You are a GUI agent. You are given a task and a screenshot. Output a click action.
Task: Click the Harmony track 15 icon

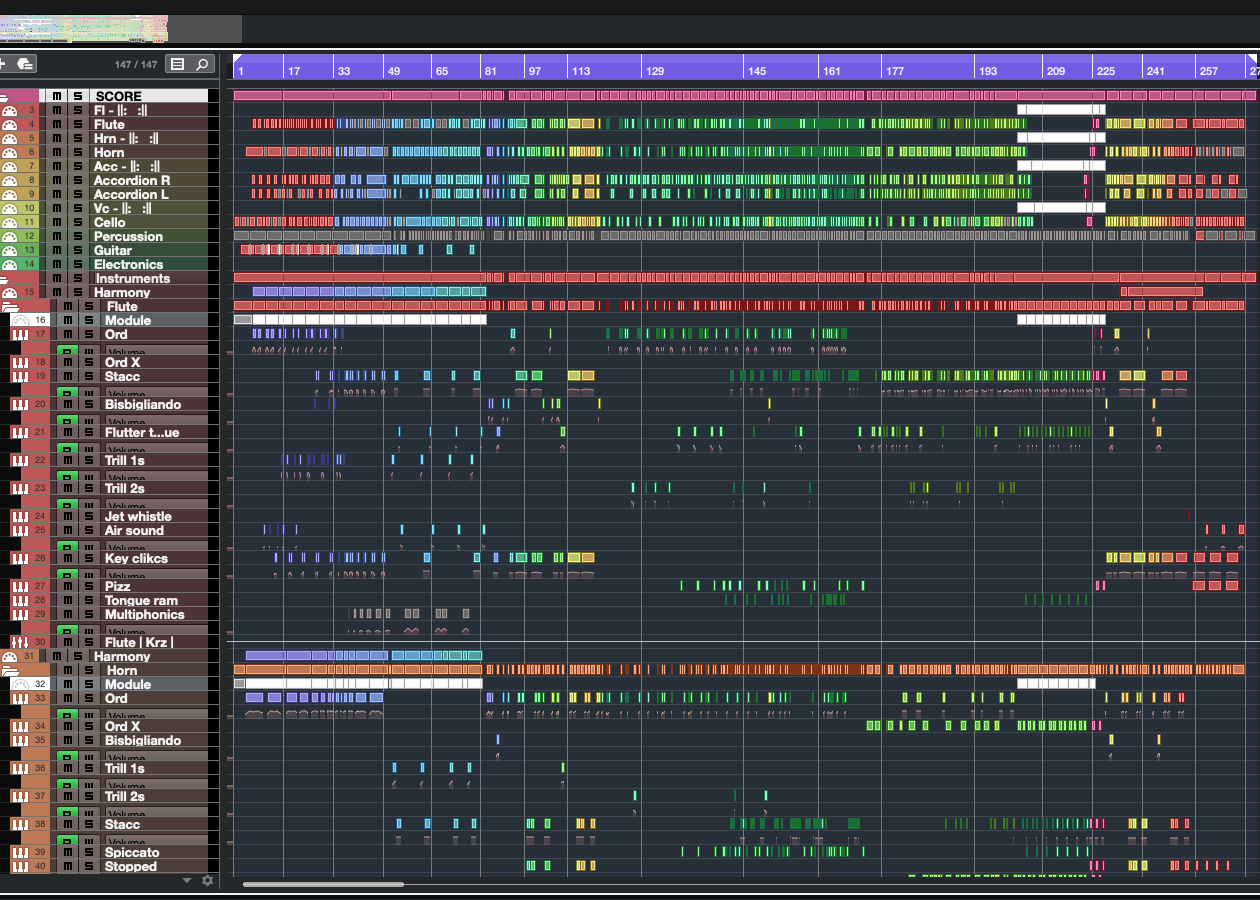click(x=10, y=293)
